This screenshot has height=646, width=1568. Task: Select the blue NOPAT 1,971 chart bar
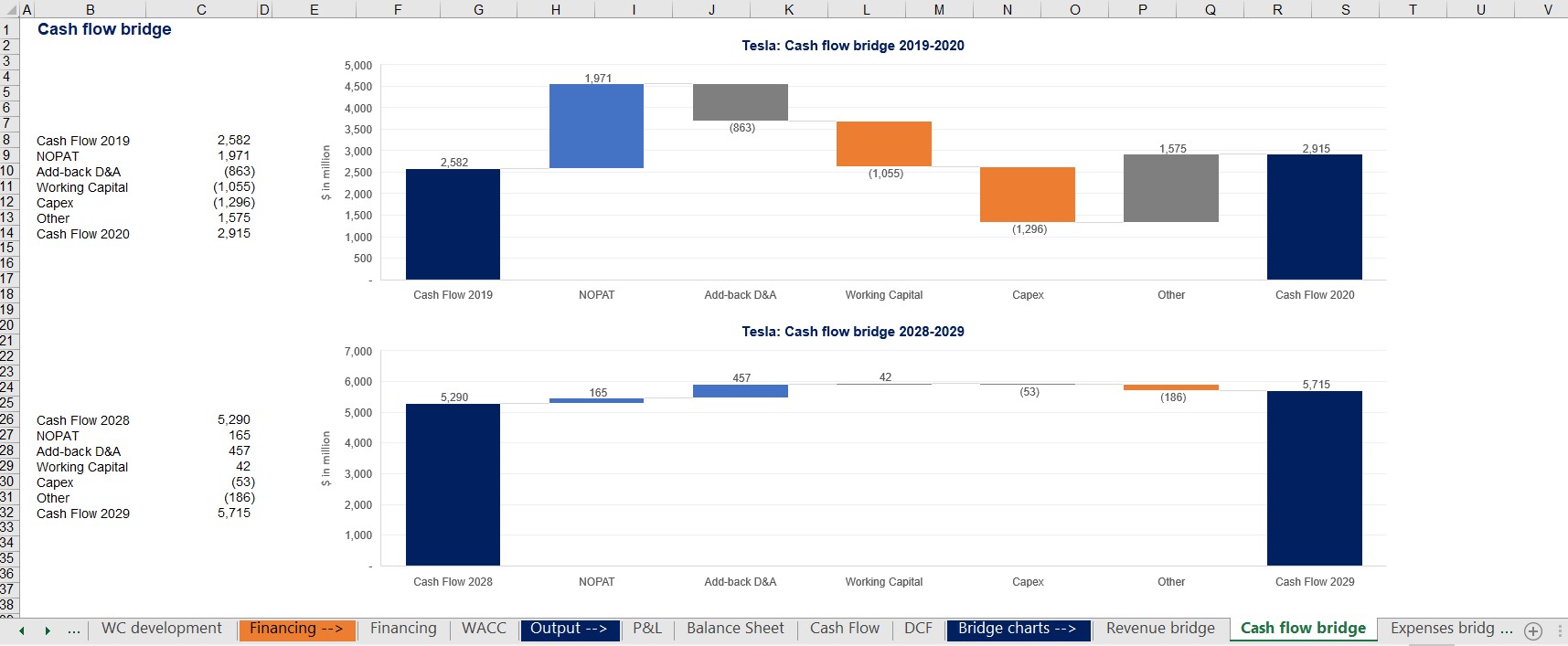coord(596,126)
